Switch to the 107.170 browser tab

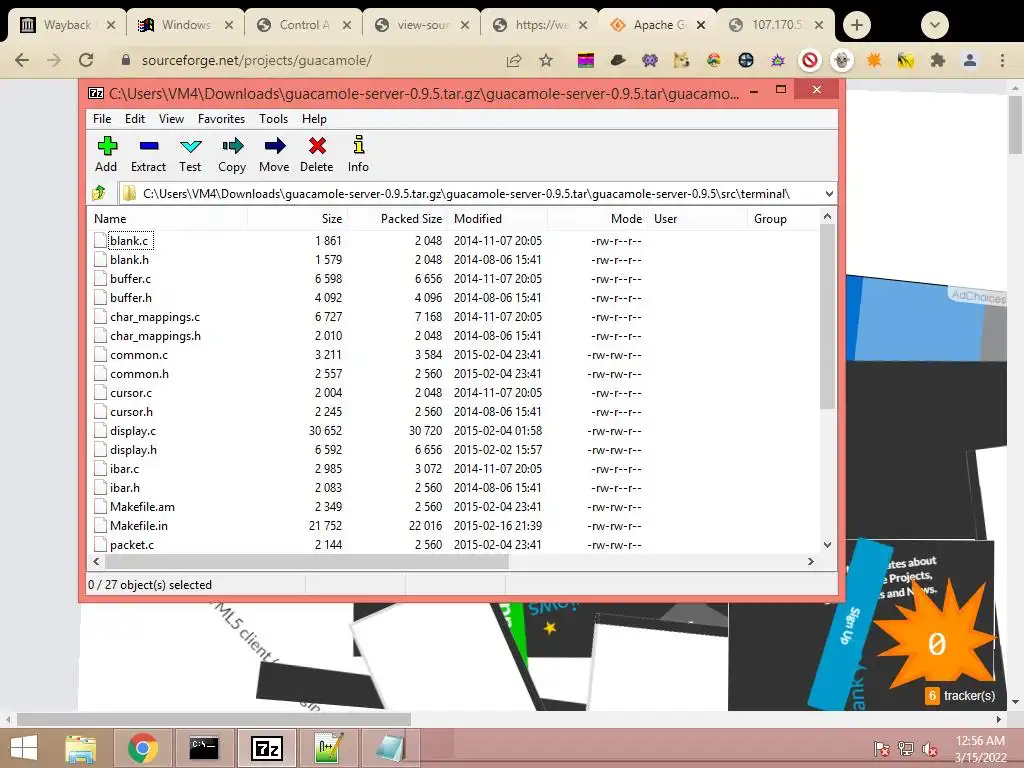[776, 25]
